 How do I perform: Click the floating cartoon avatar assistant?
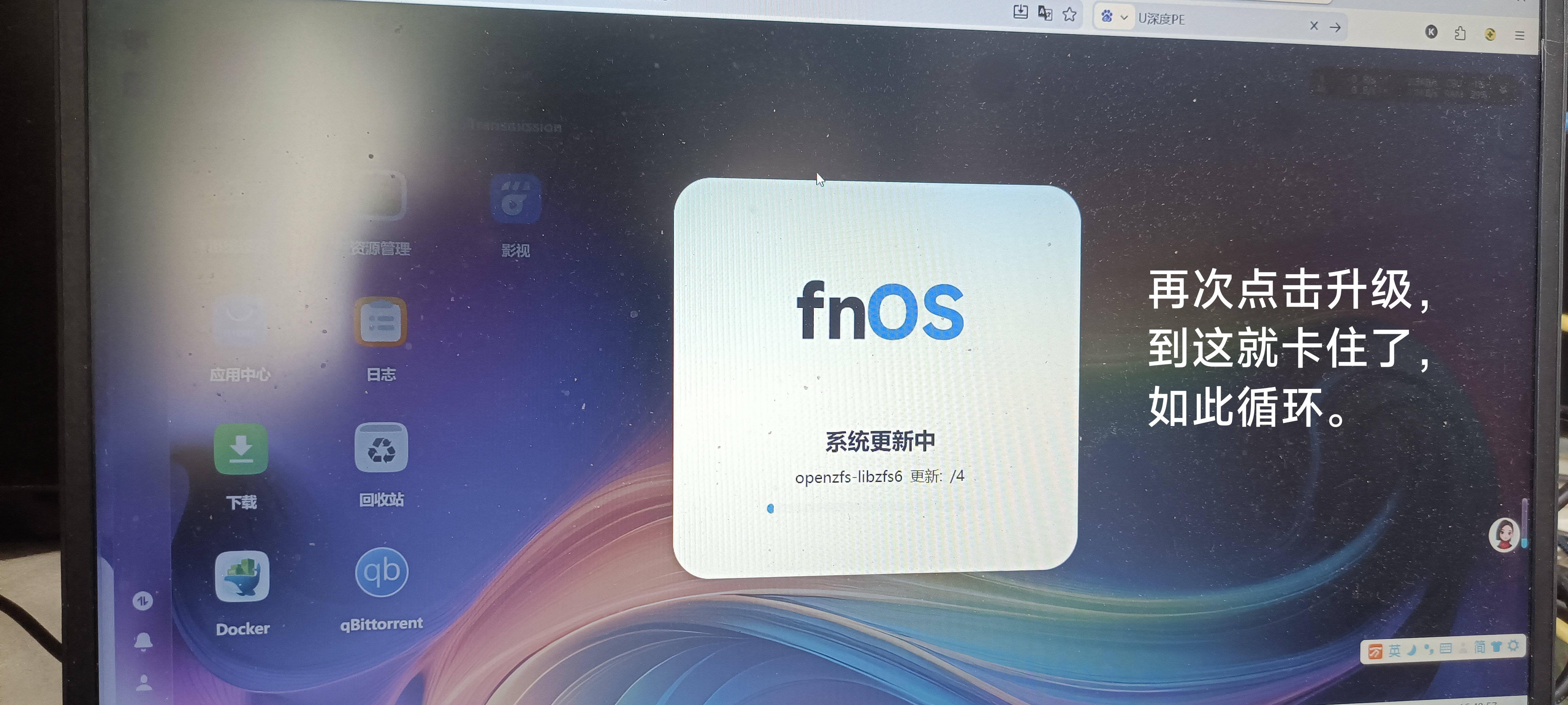[1504, 535]
